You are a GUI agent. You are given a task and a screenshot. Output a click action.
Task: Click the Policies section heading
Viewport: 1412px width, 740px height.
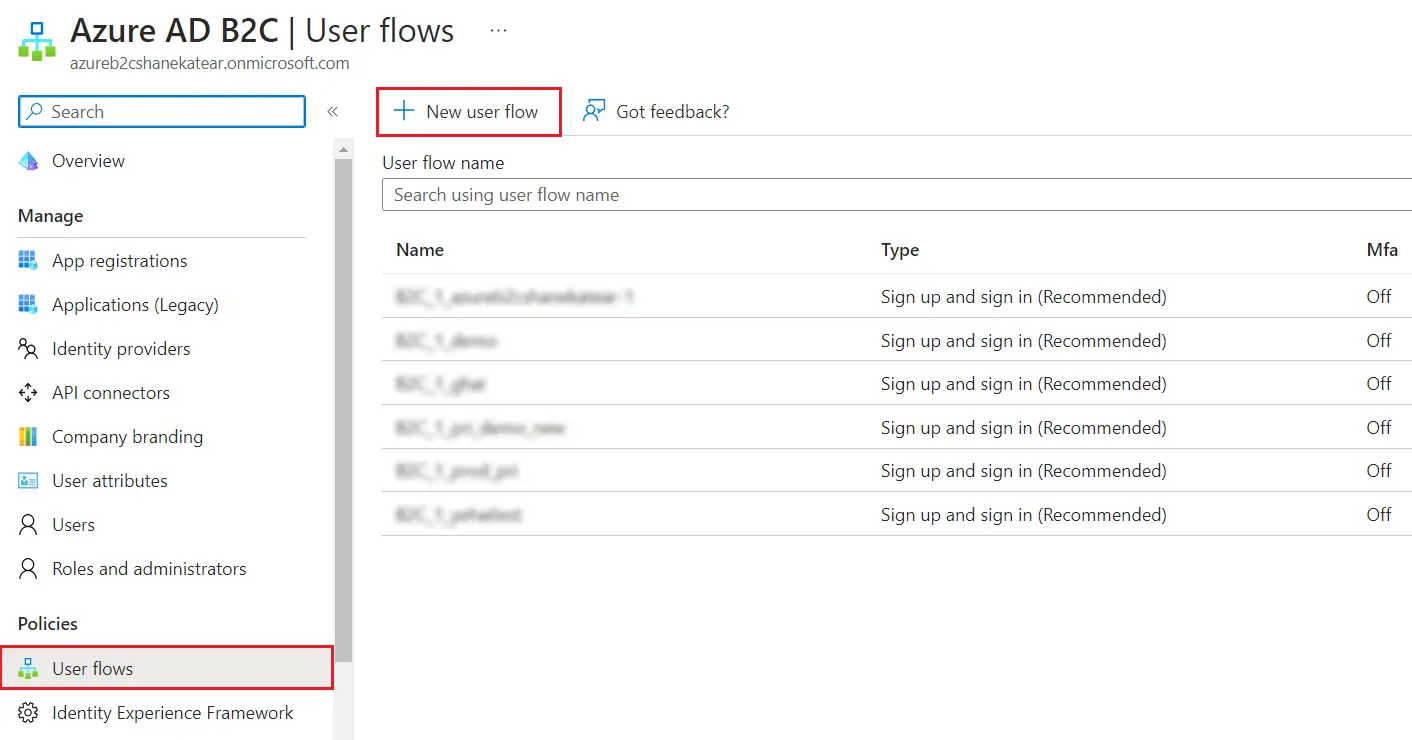(48, 624)
